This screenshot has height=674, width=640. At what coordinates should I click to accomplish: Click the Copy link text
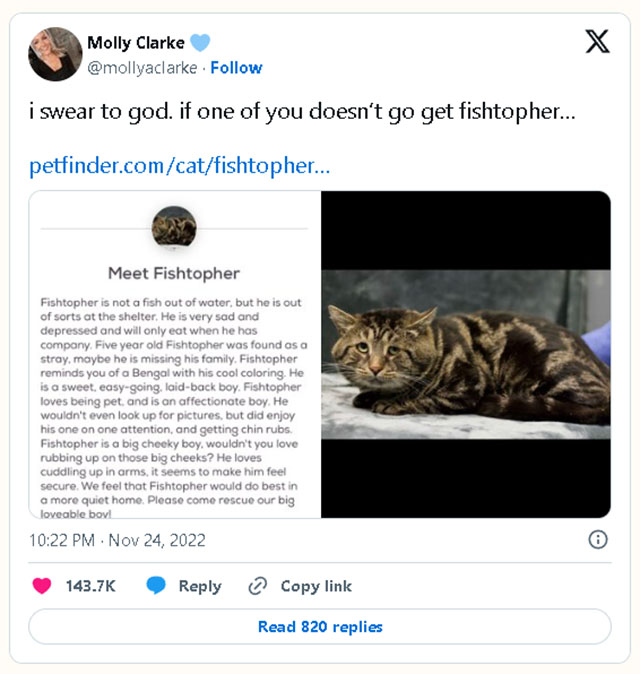point(316,586)
